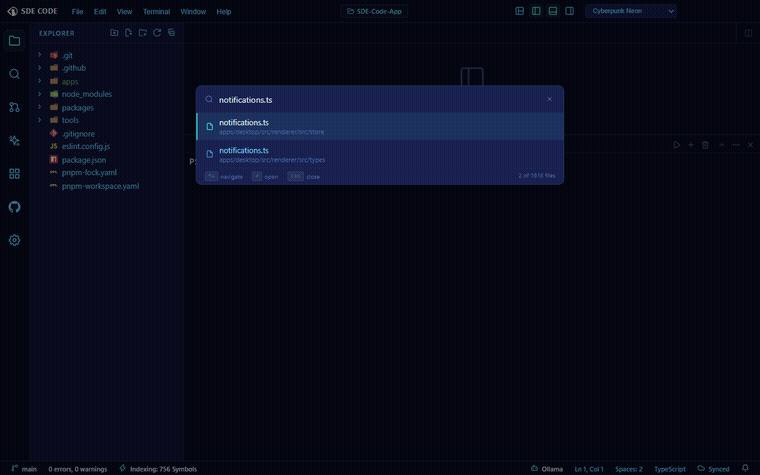Click the Indexing: 756 Symbols status
The image size is (760, 475).
(158, 469)
